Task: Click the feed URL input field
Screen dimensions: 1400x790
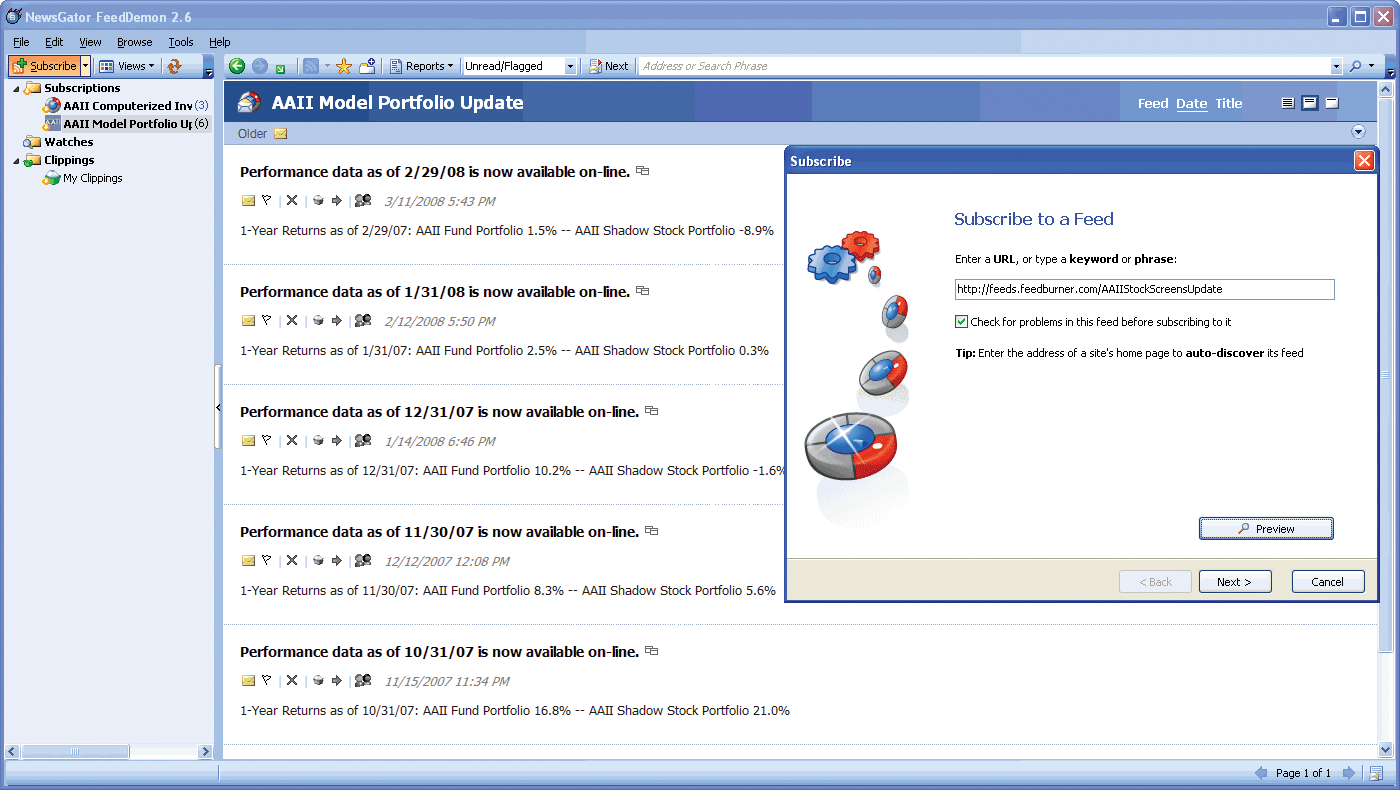Action: pos(1144,289)
